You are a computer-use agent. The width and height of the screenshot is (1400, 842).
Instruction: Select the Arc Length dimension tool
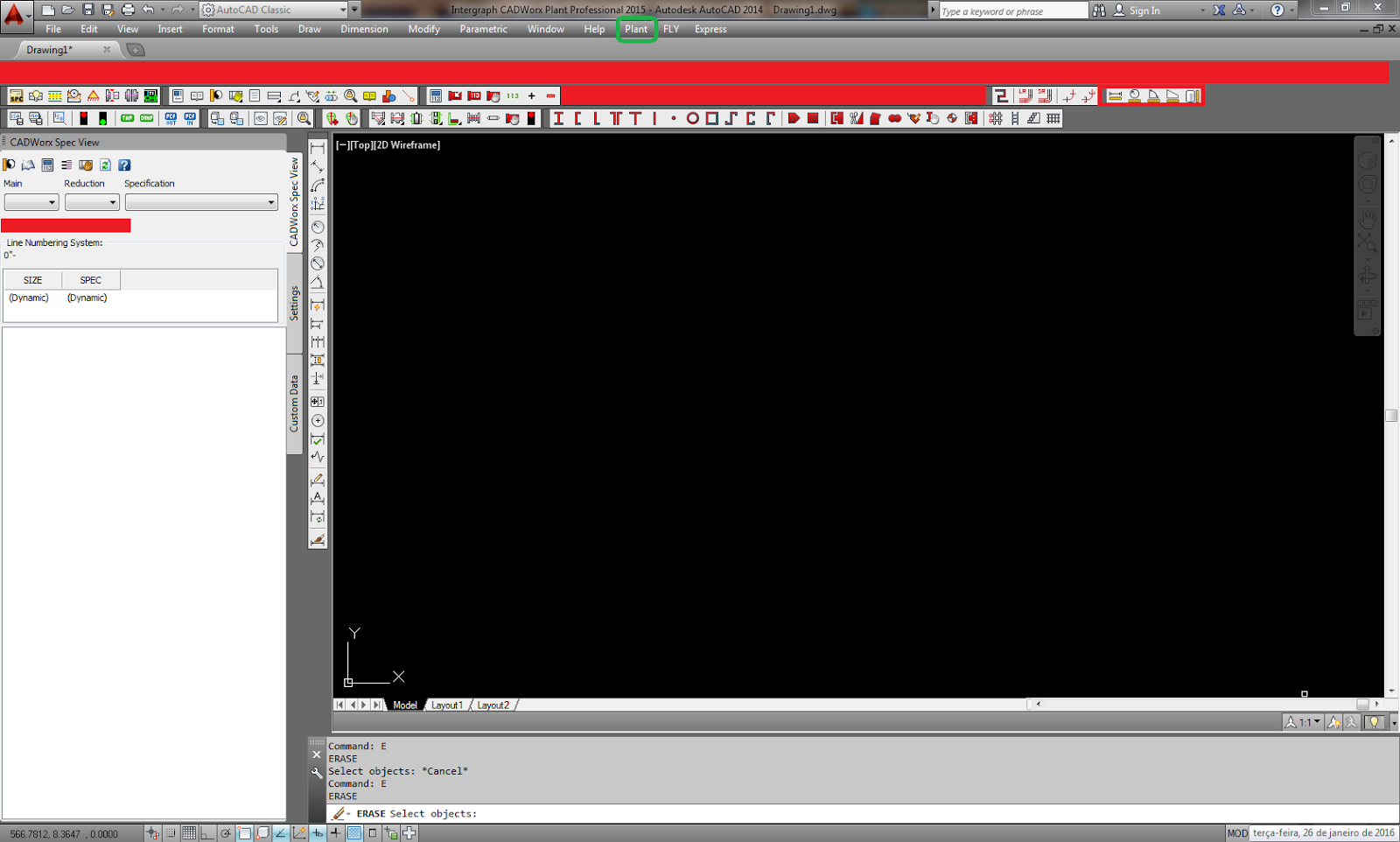pos(318,186)
